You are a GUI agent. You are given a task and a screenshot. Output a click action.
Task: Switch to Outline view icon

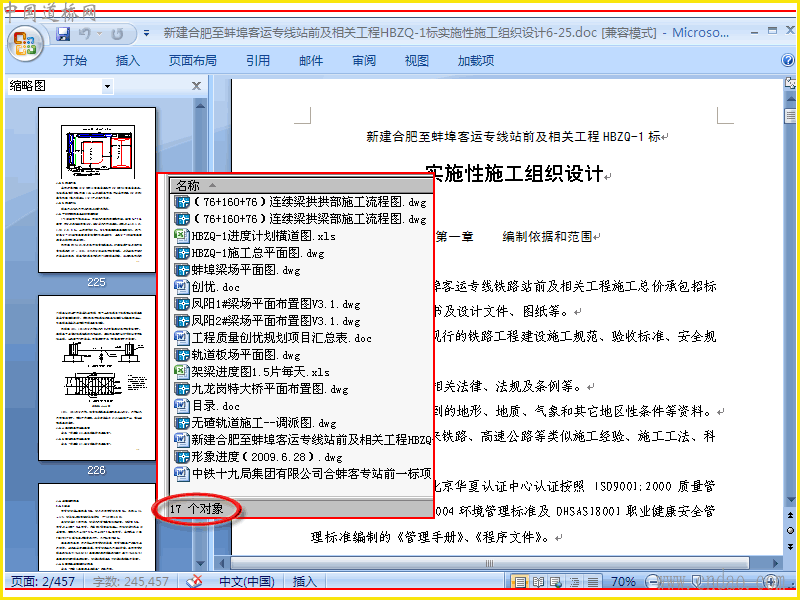point(574,582)
